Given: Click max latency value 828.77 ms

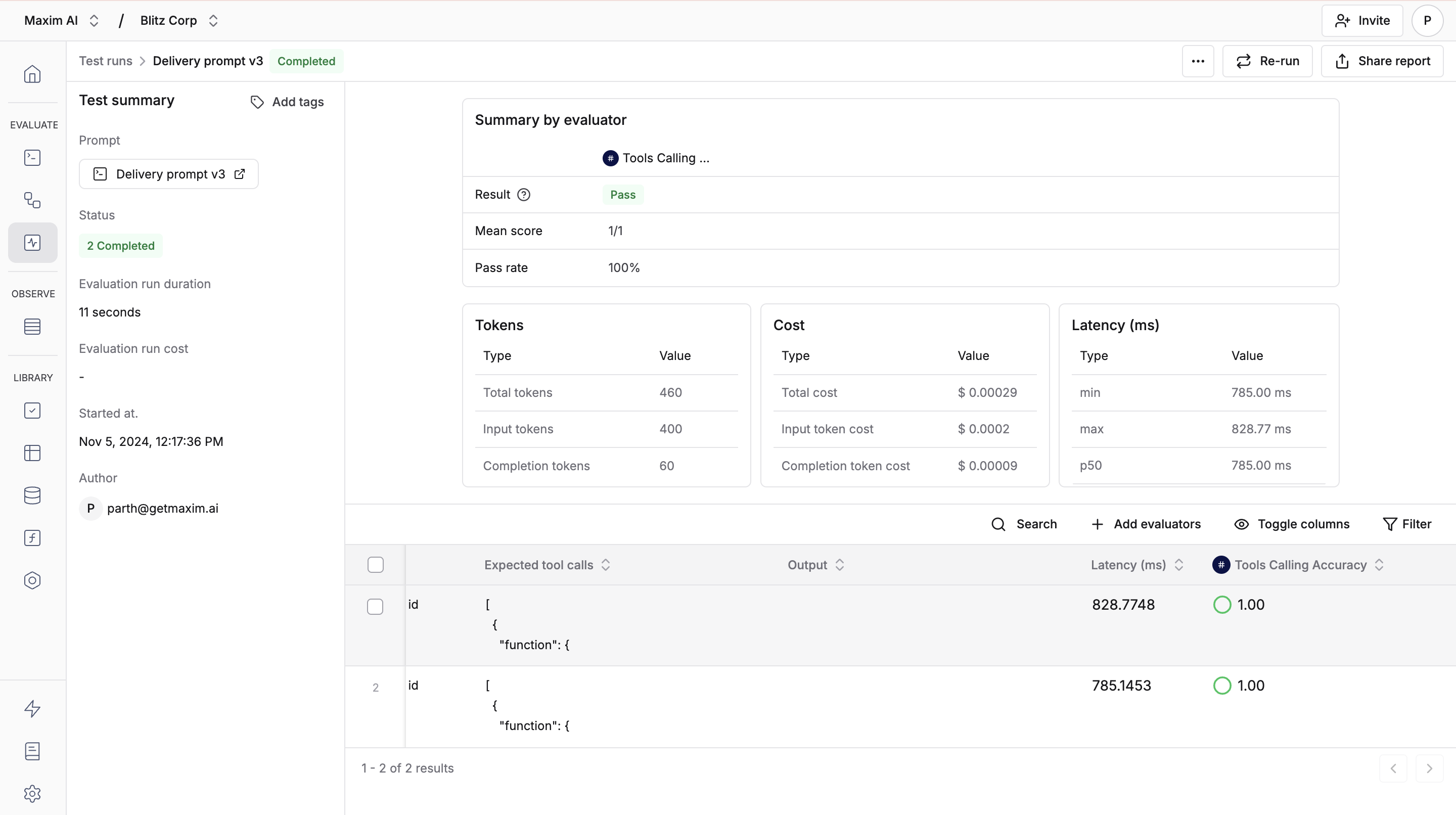Looking at the screenshot, I should [1261, 429].
